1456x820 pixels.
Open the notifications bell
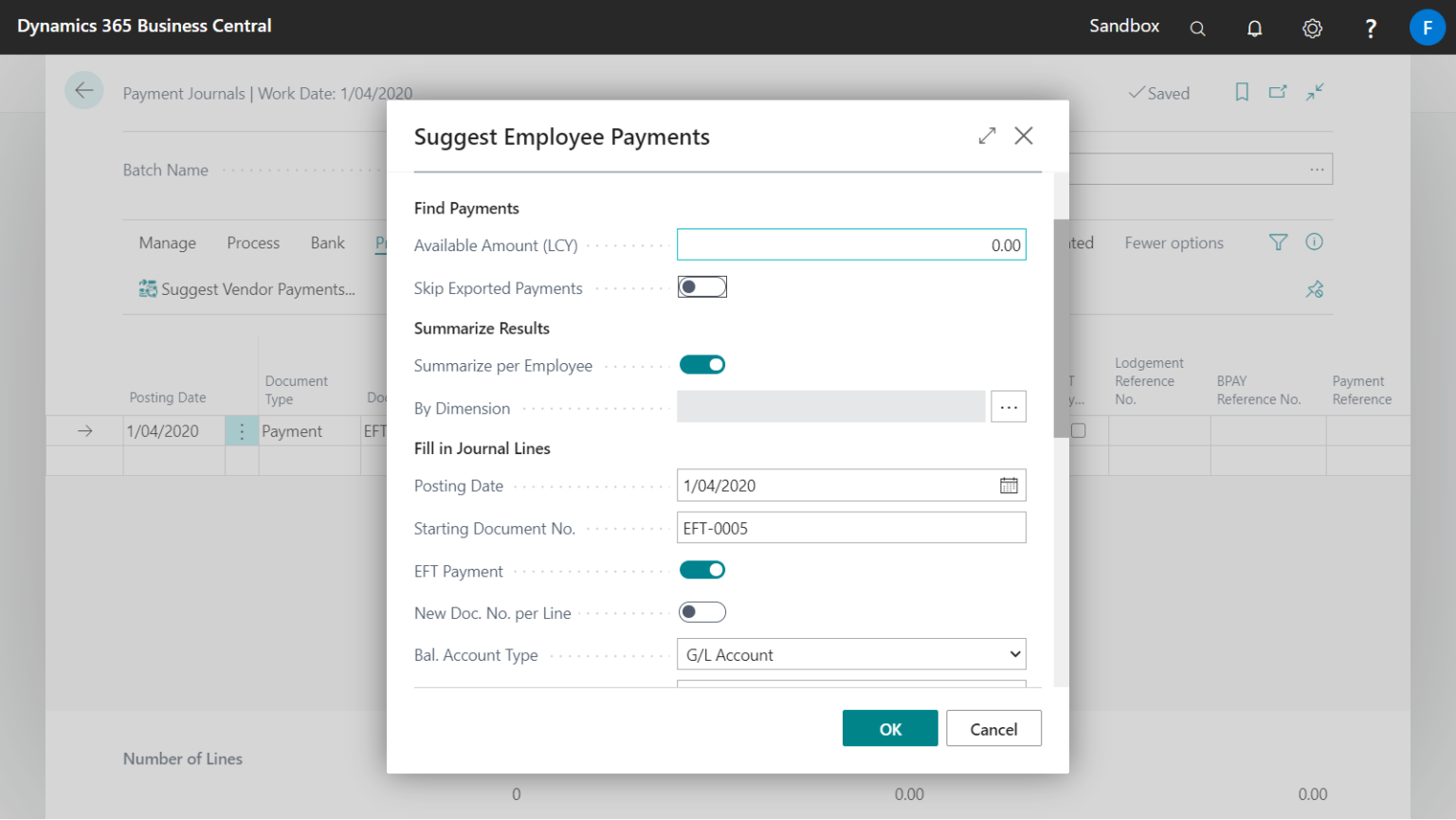pos(1254,27)
